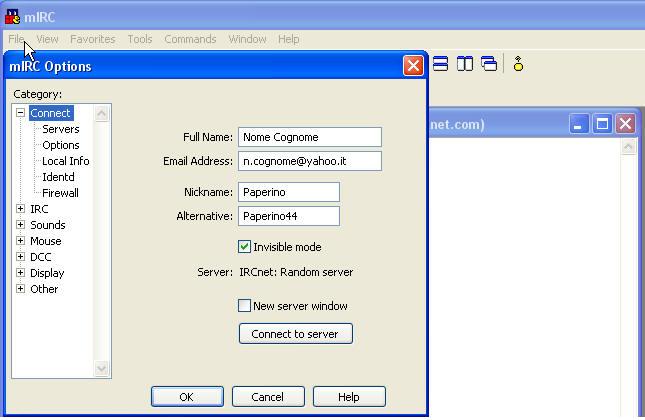Click the Tile Horizontal windows icon
The image size is (645, 420).
coord(440,64)
